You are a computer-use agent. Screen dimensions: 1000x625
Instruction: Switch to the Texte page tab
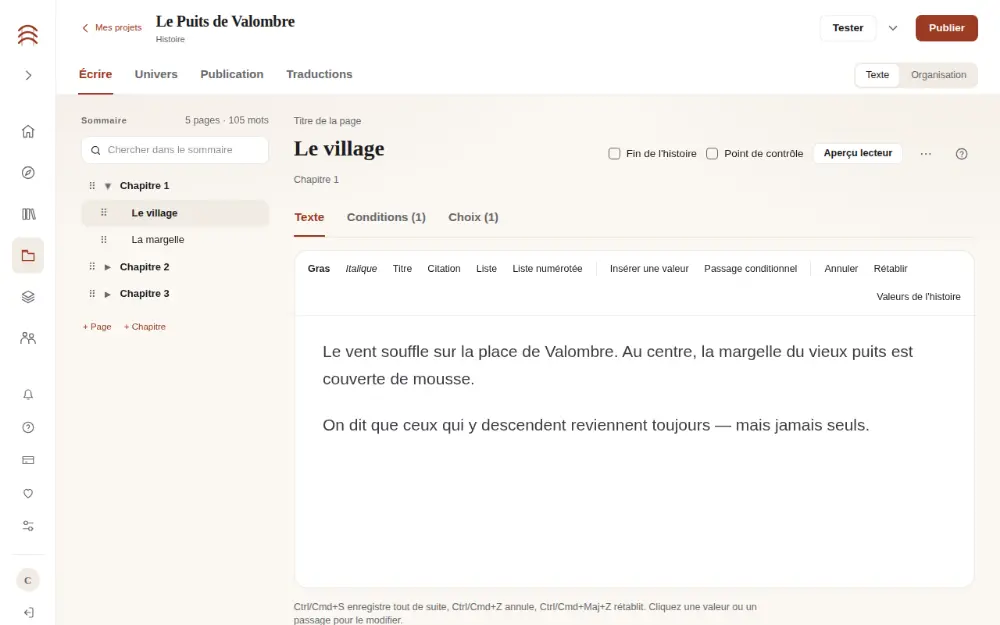[x=309, y=217]
